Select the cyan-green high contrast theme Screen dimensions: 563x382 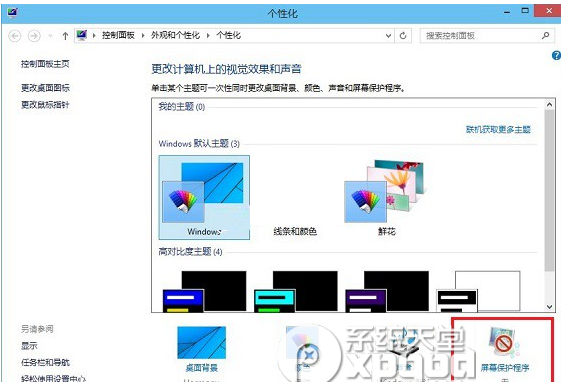pos(296,291)
